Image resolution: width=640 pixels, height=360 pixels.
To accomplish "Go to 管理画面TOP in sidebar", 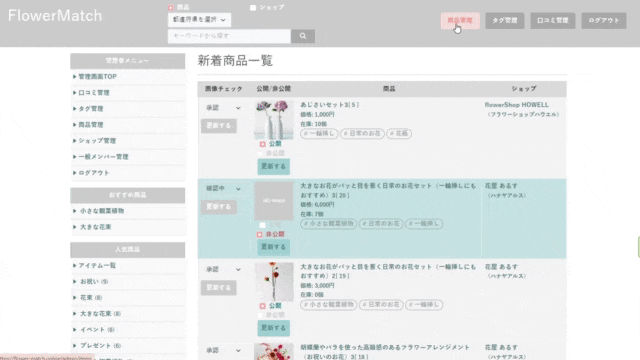I will coord(98,76).
